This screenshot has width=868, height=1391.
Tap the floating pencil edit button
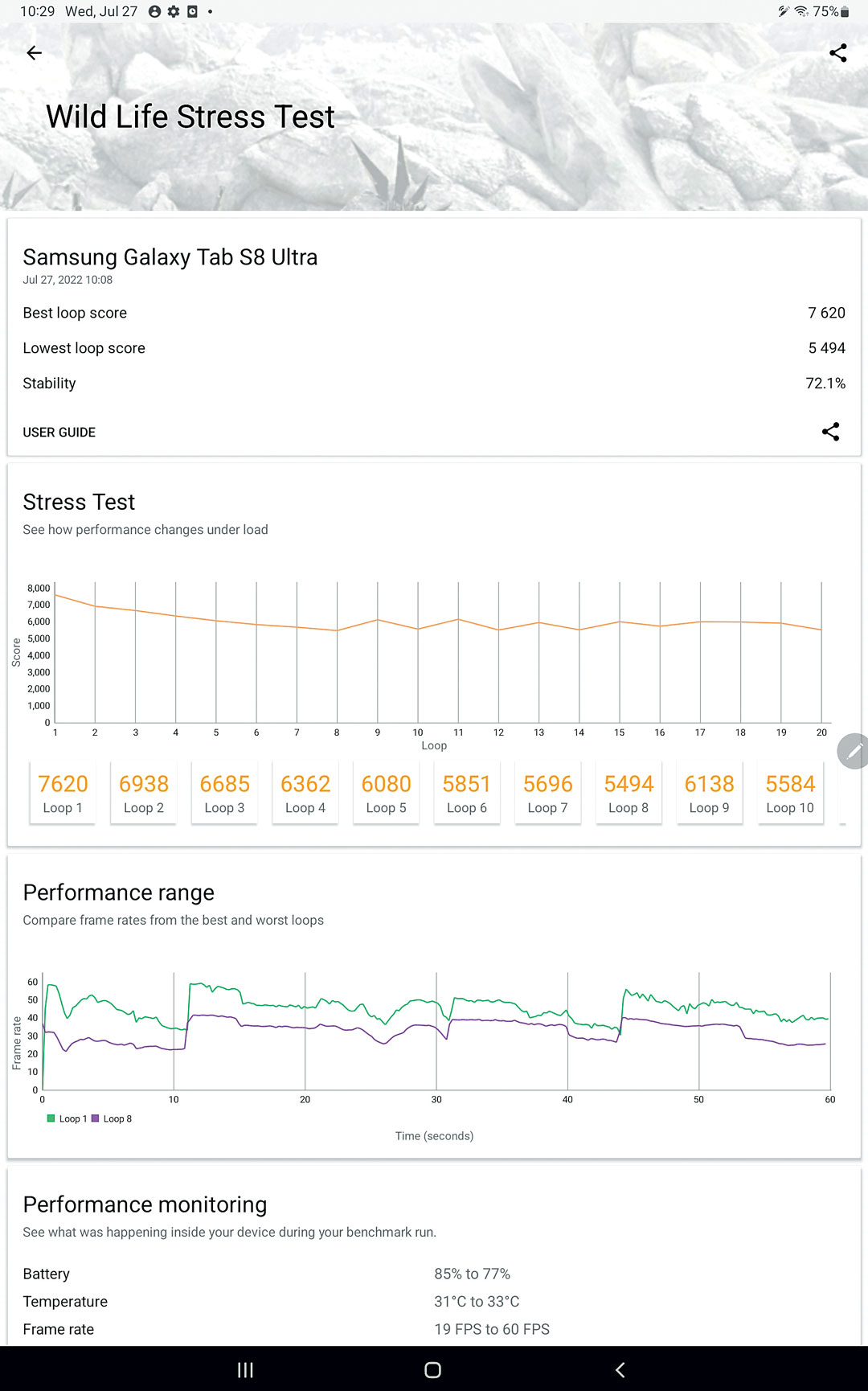coord(854,751)
